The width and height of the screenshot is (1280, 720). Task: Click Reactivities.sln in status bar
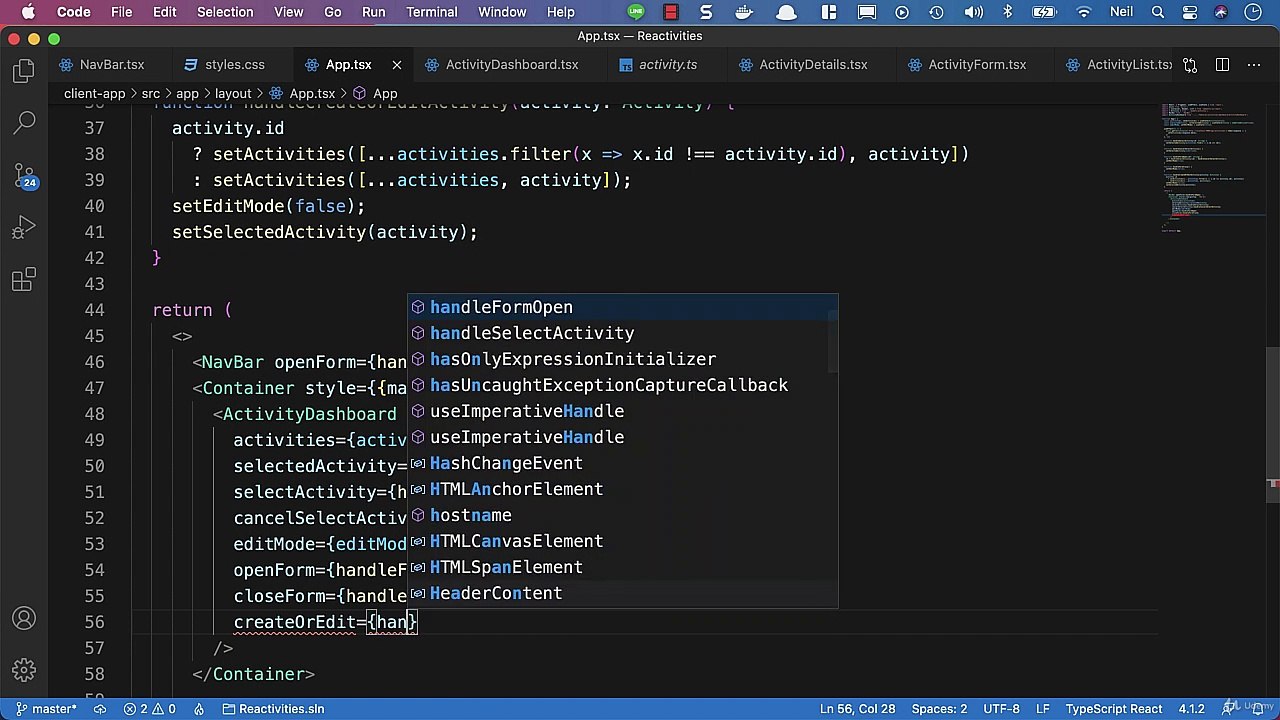273,709
